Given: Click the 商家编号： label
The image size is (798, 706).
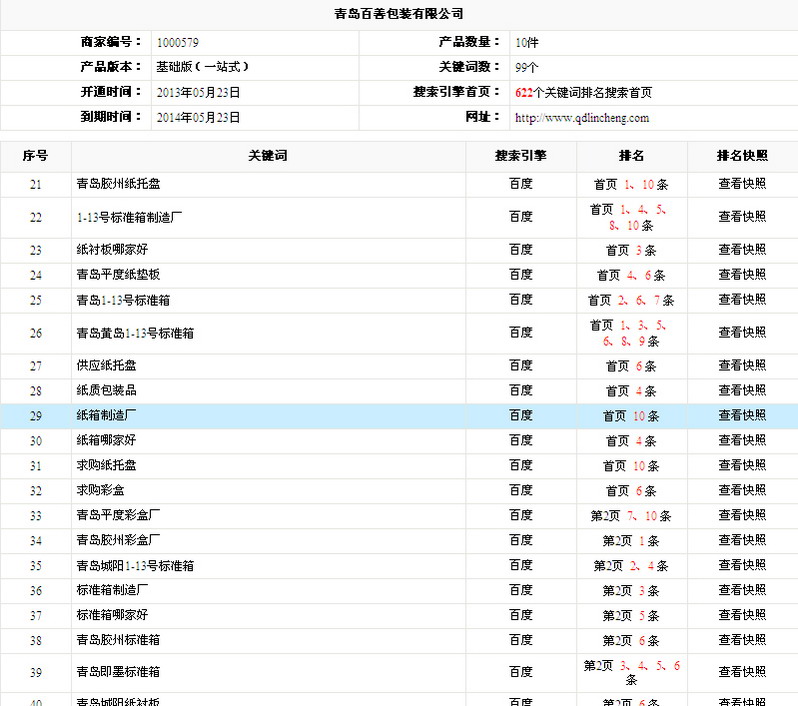Looking at the screenshot, I should point(111,42).
